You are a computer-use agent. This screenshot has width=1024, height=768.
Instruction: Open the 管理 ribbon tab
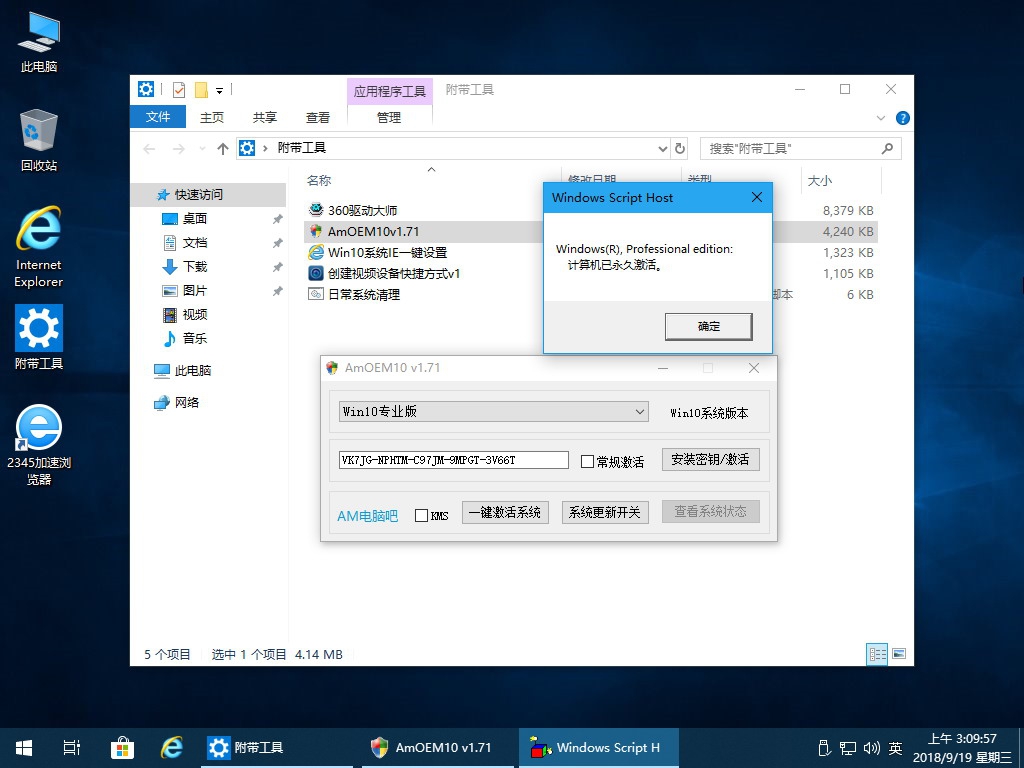click(389, 118)
